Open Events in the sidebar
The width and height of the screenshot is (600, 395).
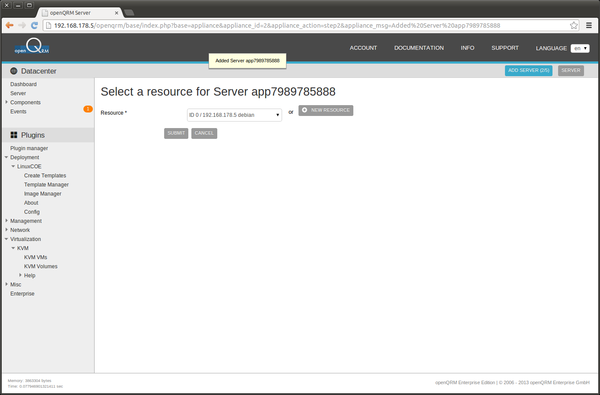tap(18, 112)
